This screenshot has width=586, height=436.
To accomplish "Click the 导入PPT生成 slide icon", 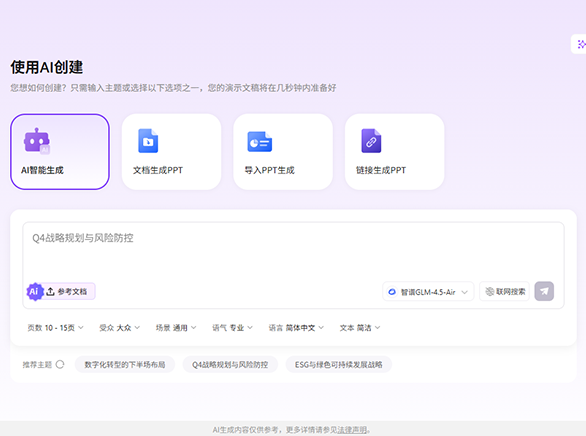I will (260, 142).
